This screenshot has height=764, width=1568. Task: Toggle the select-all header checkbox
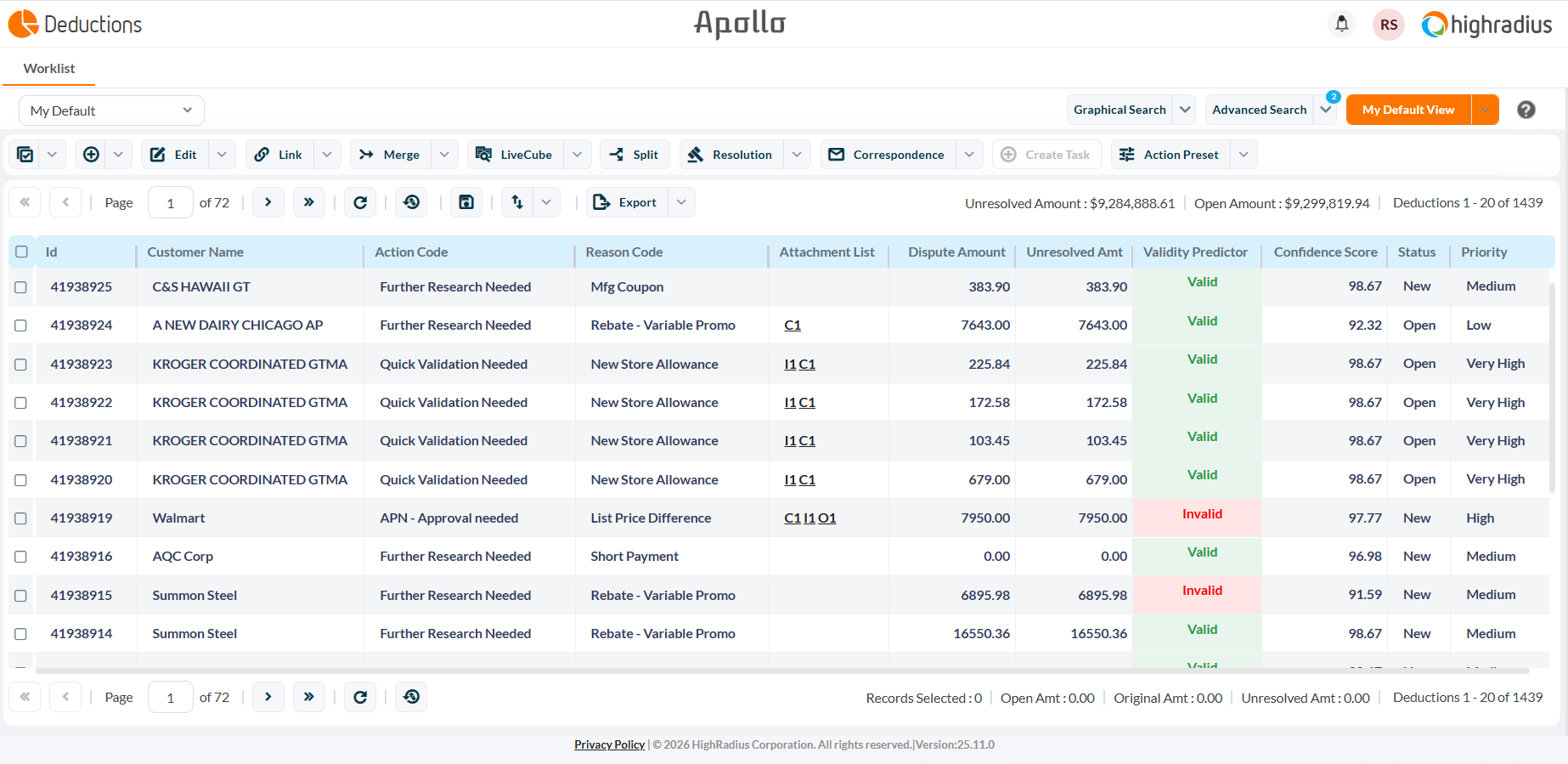click(22, 252)
